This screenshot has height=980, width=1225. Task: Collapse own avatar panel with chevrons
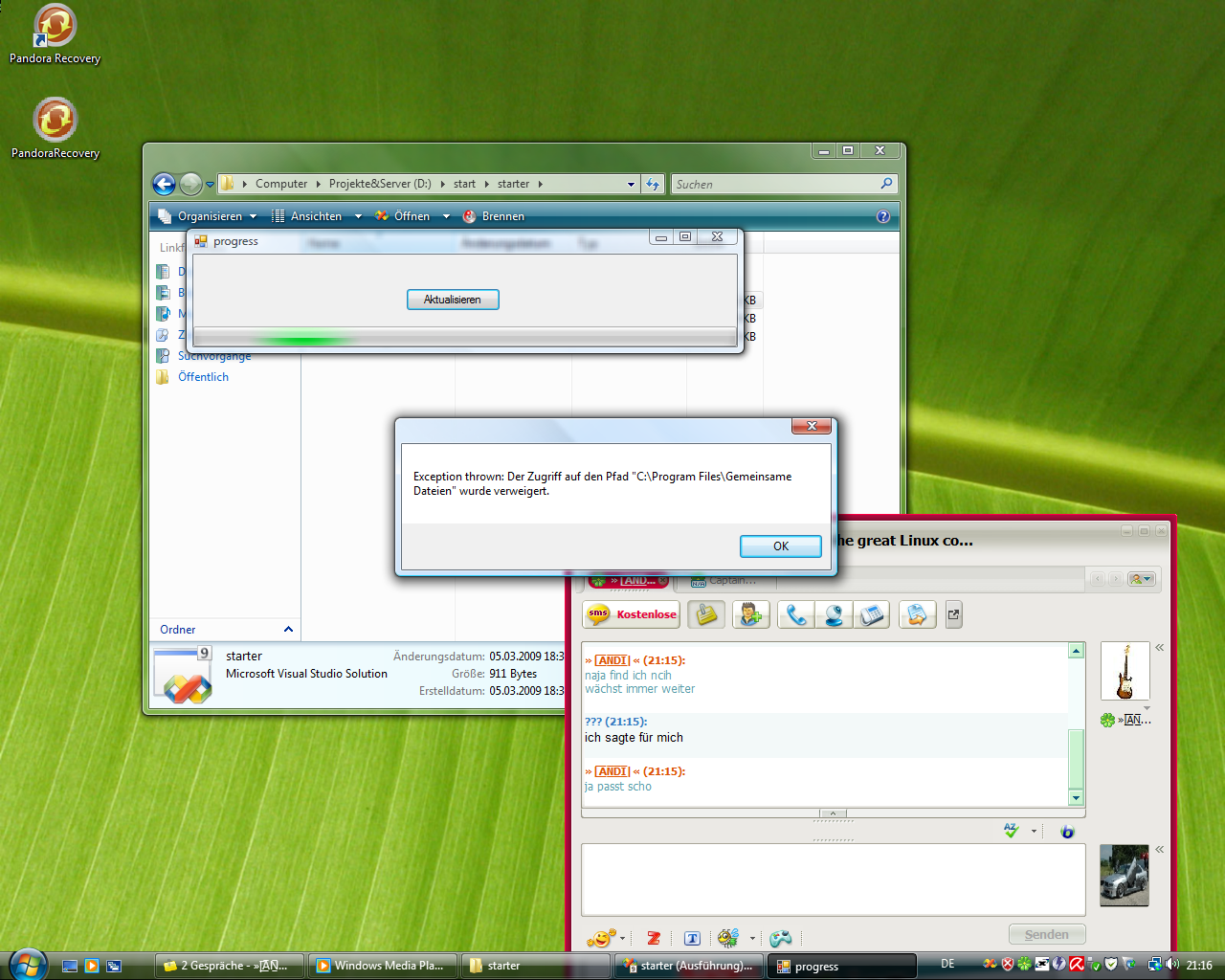pyautogui.click(x=1159, y=850)
